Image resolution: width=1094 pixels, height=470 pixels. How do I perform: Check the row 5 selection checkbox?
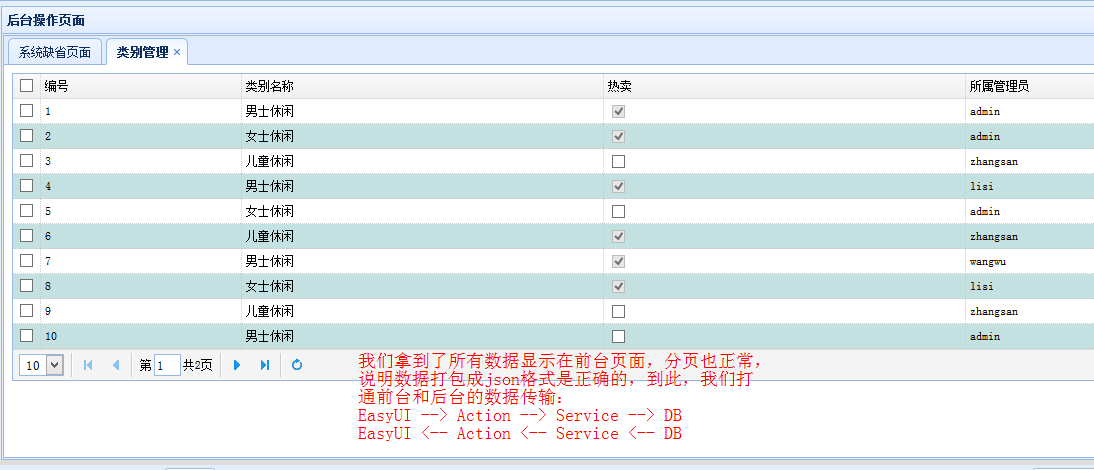(27, 211)
